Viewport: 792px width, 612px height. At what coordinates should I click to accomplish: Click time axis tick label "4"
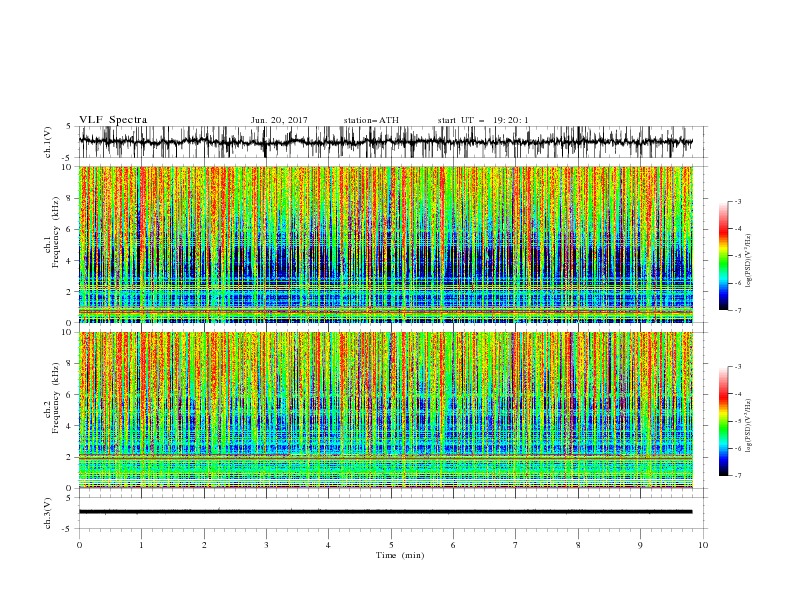tap(328, 545)
